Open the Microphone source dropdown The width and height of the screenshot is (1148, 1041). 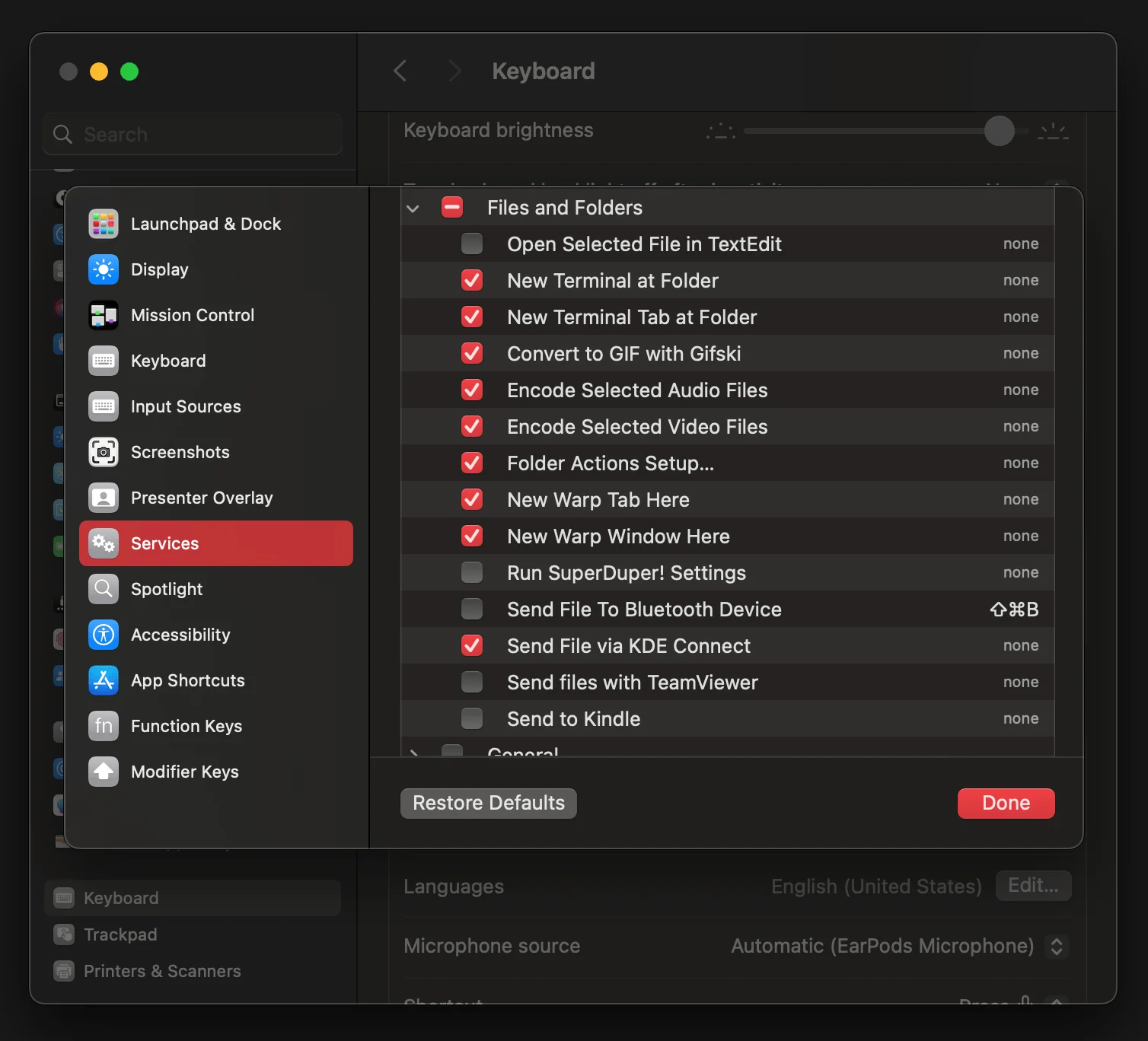tap(1056, 946)
